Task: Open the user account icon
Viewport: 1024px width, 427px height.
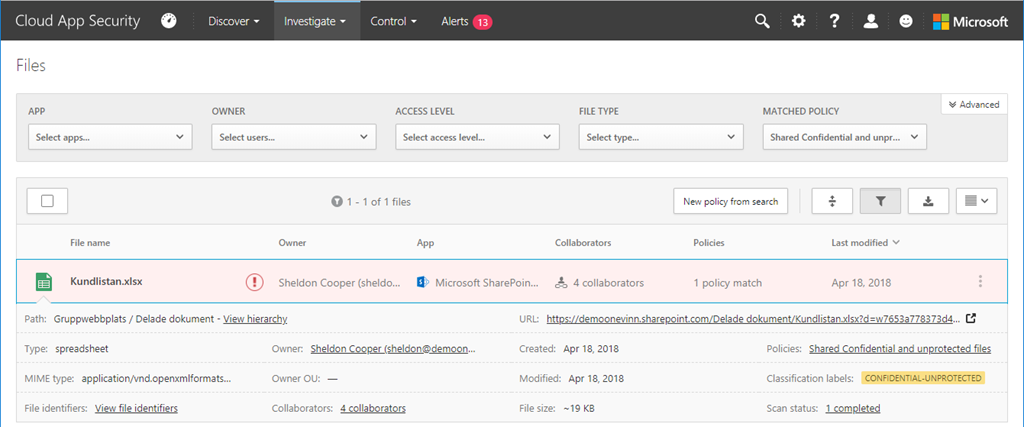Action: (870, 21)
